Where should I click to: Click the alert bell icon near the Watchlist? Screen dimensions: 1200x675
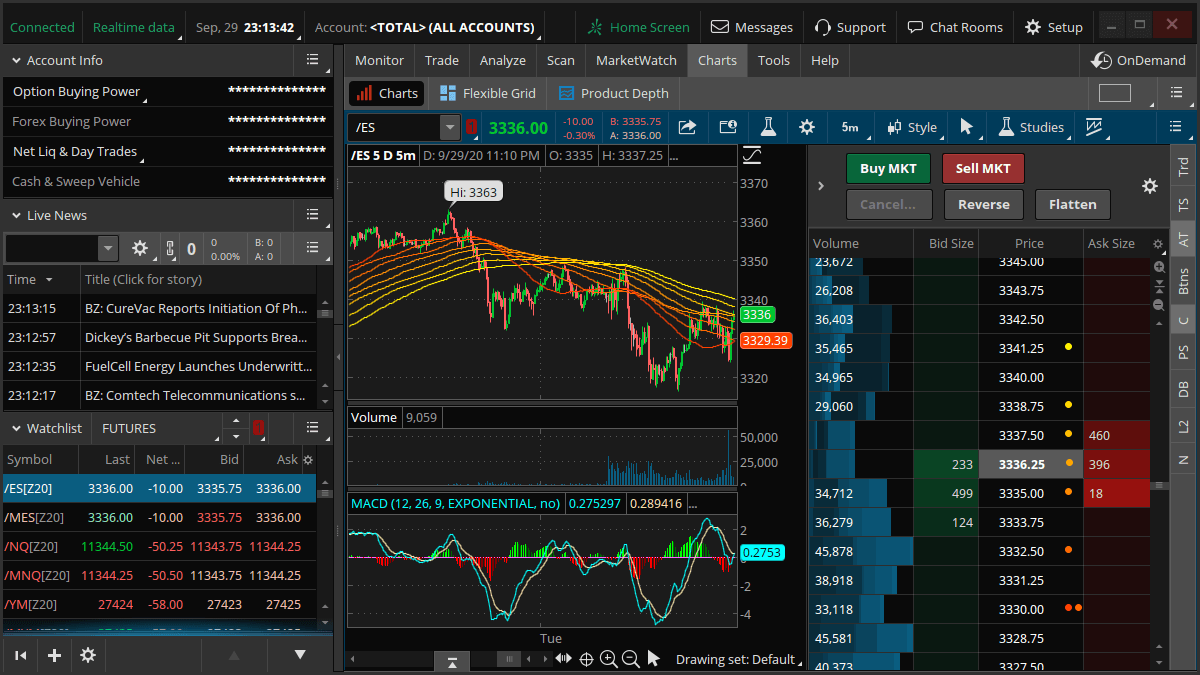[x=258, y=427]
